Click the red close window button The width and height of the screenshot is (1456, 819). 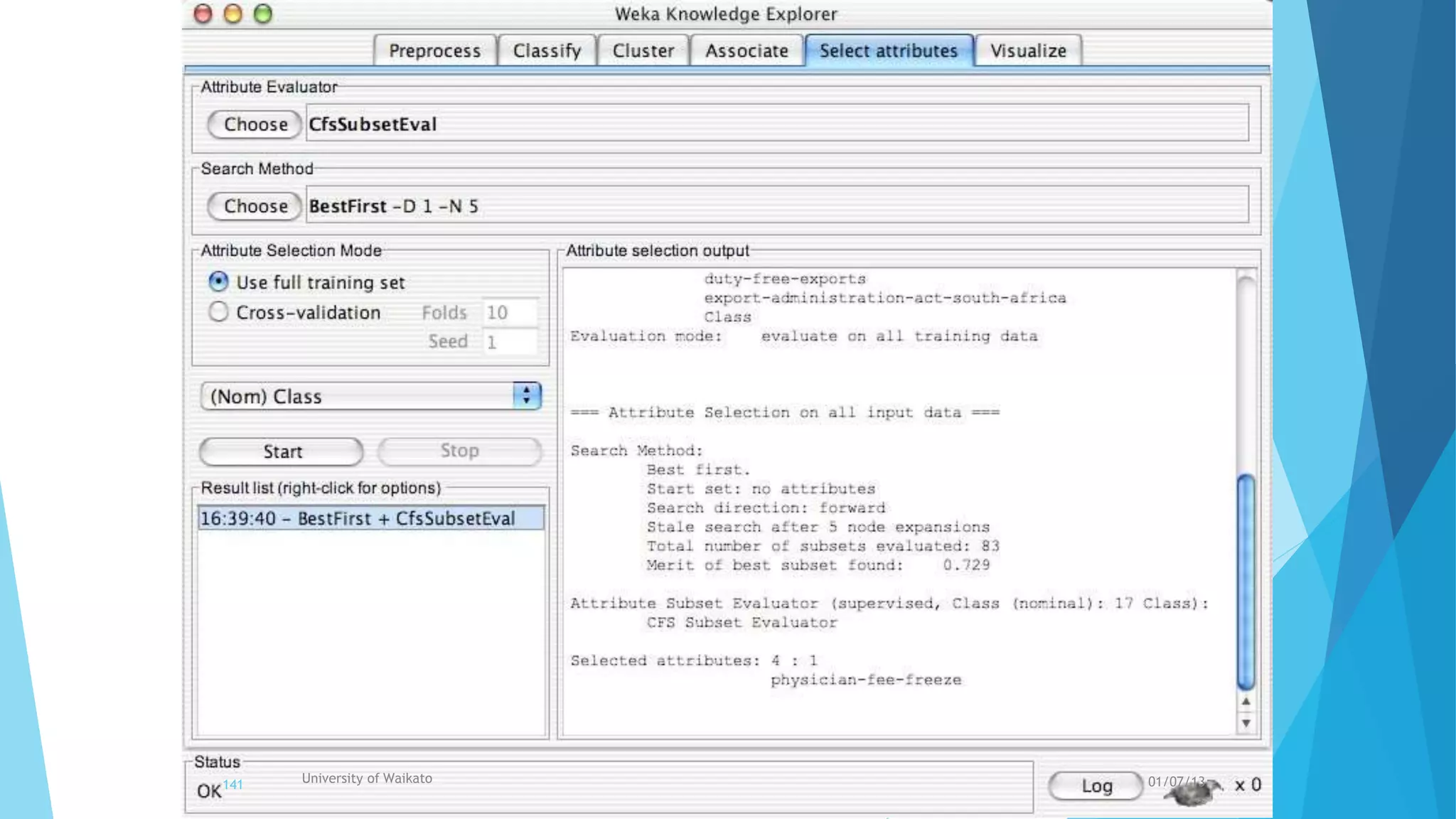click(x=203, y=14)
